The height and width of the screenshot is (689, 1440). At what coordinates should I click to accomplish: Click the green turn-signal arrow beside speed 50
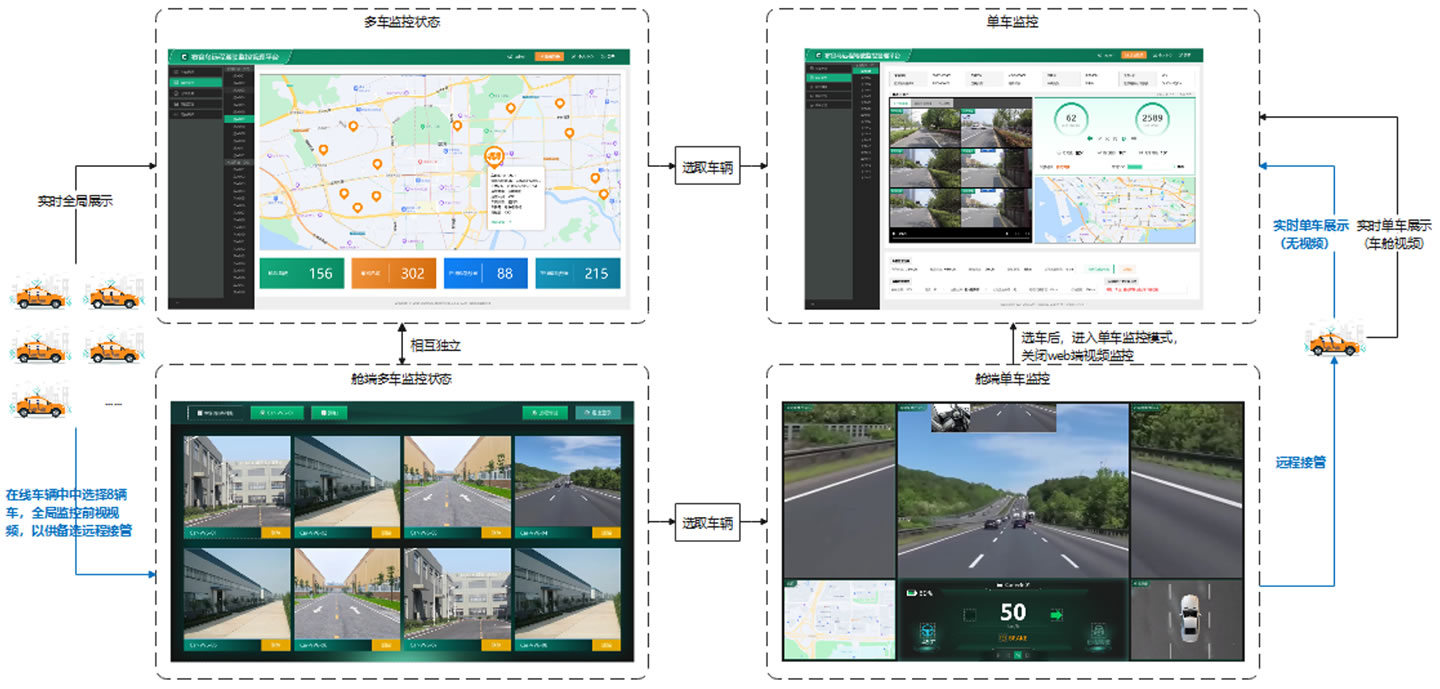[1056, 616]
